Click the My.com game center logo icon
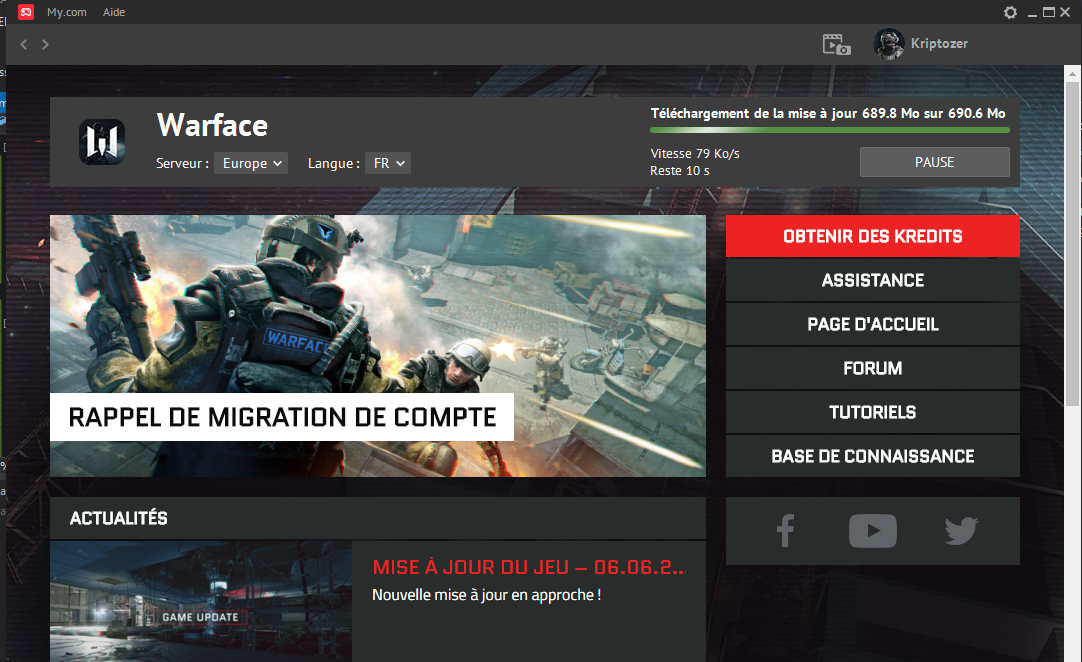The image size is (1082, 662). 26,12
